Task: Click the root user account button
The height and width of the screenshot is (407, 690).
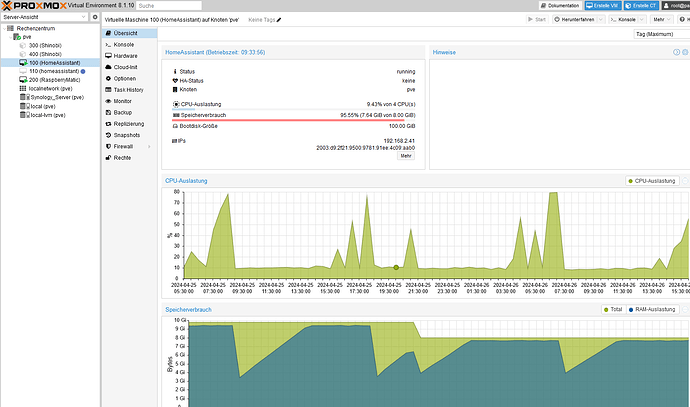Action: pos(675,6)
